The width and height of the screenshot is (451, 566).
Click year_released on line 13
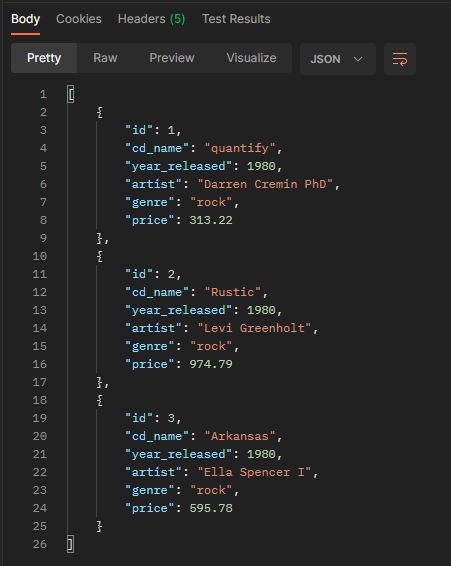[178, 310]
